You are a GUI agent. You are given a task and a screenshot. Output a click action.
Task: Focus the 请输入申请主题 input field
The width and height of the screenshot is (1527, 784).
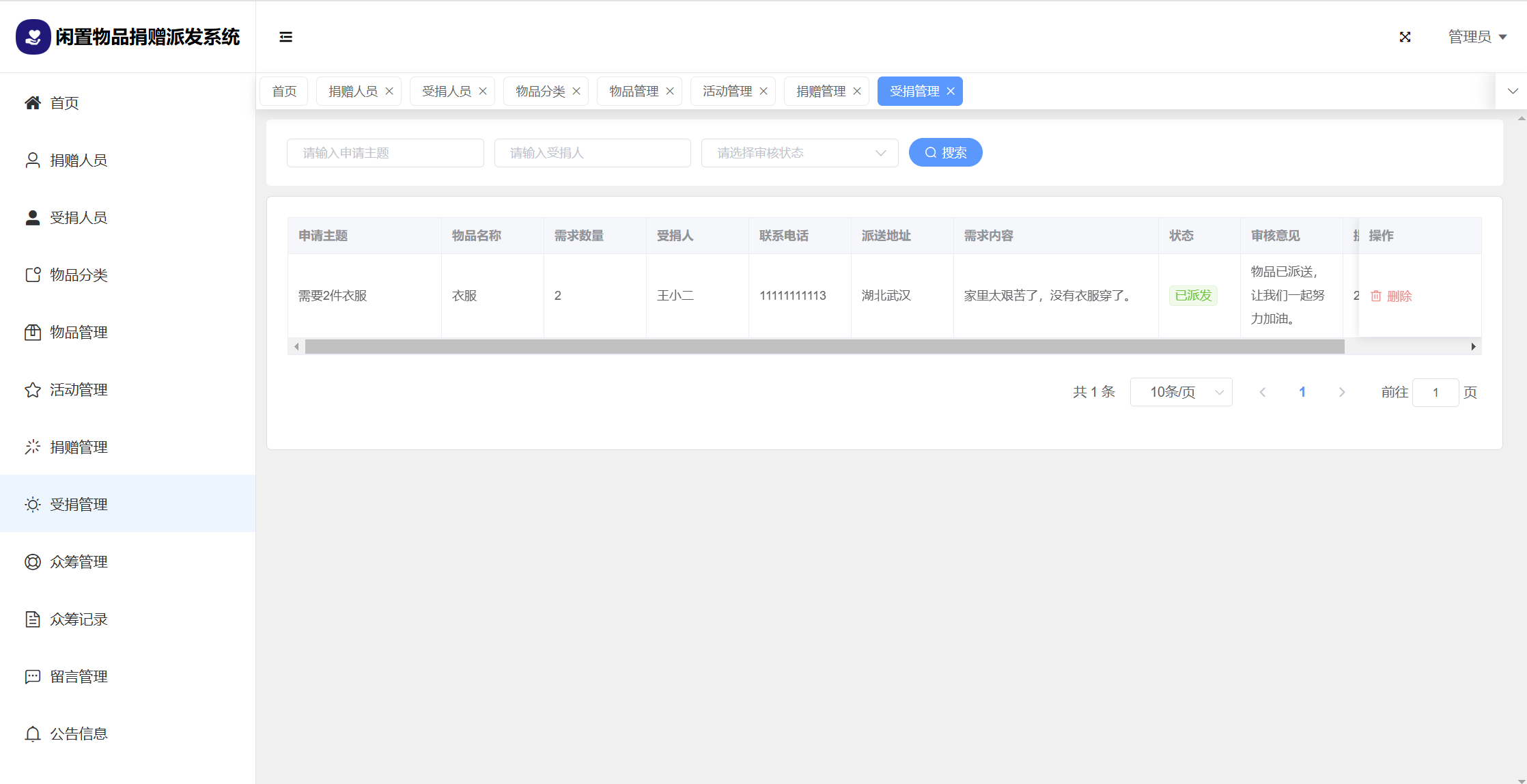pos(385,153)
